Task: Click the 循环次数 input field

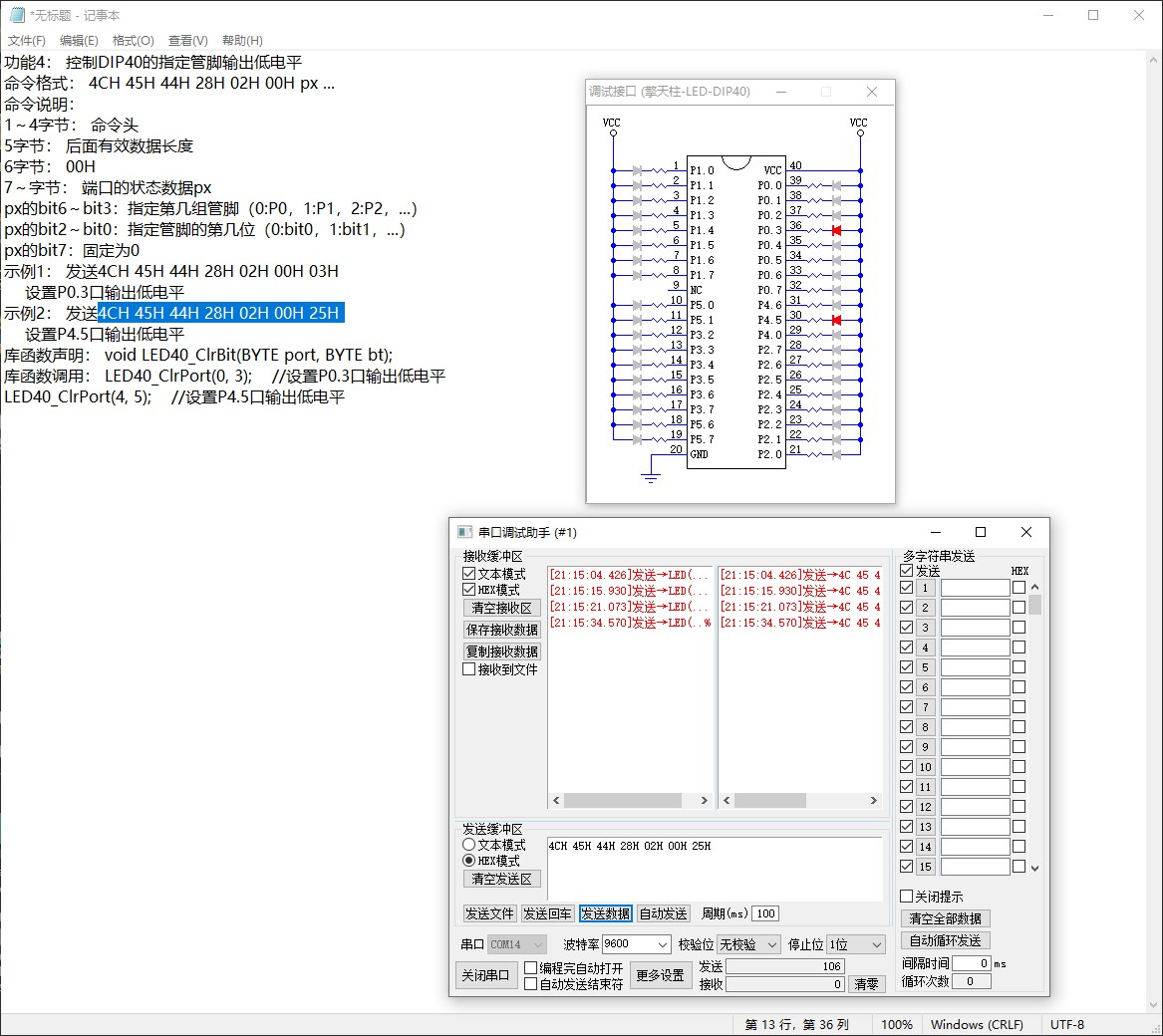Action: tap(972, 981)
